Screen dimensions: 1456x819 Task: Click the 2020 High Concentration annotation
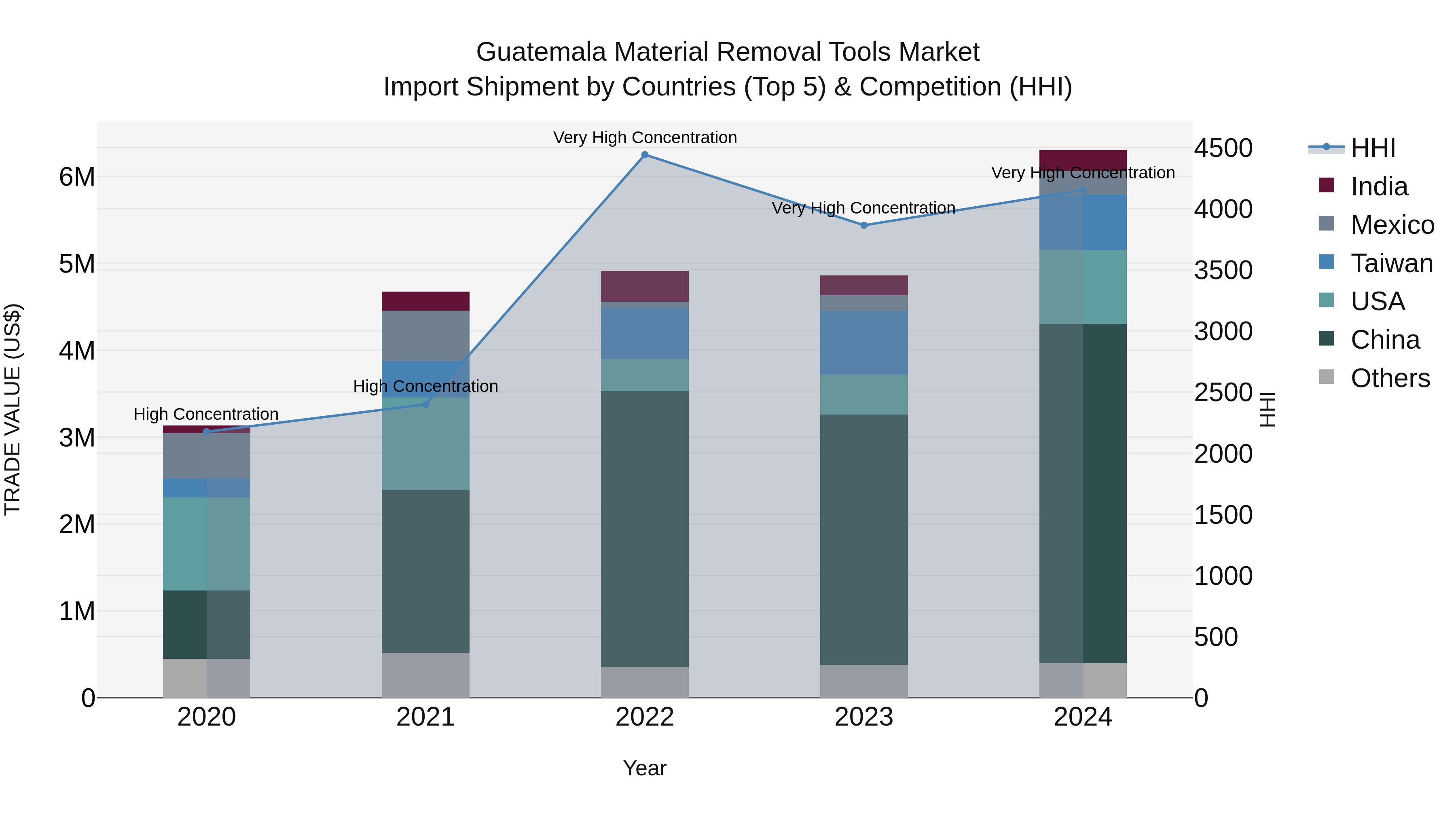[x=206, y=414]
